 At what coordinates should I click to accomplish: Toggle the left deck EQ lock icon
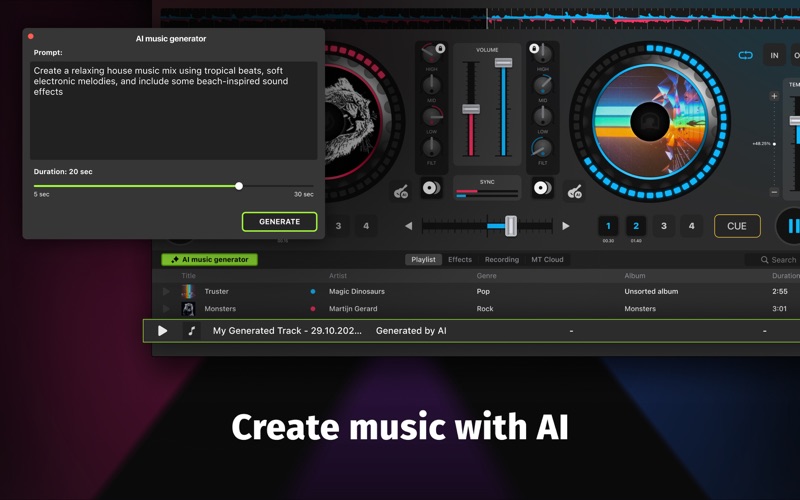pos(440,48)
